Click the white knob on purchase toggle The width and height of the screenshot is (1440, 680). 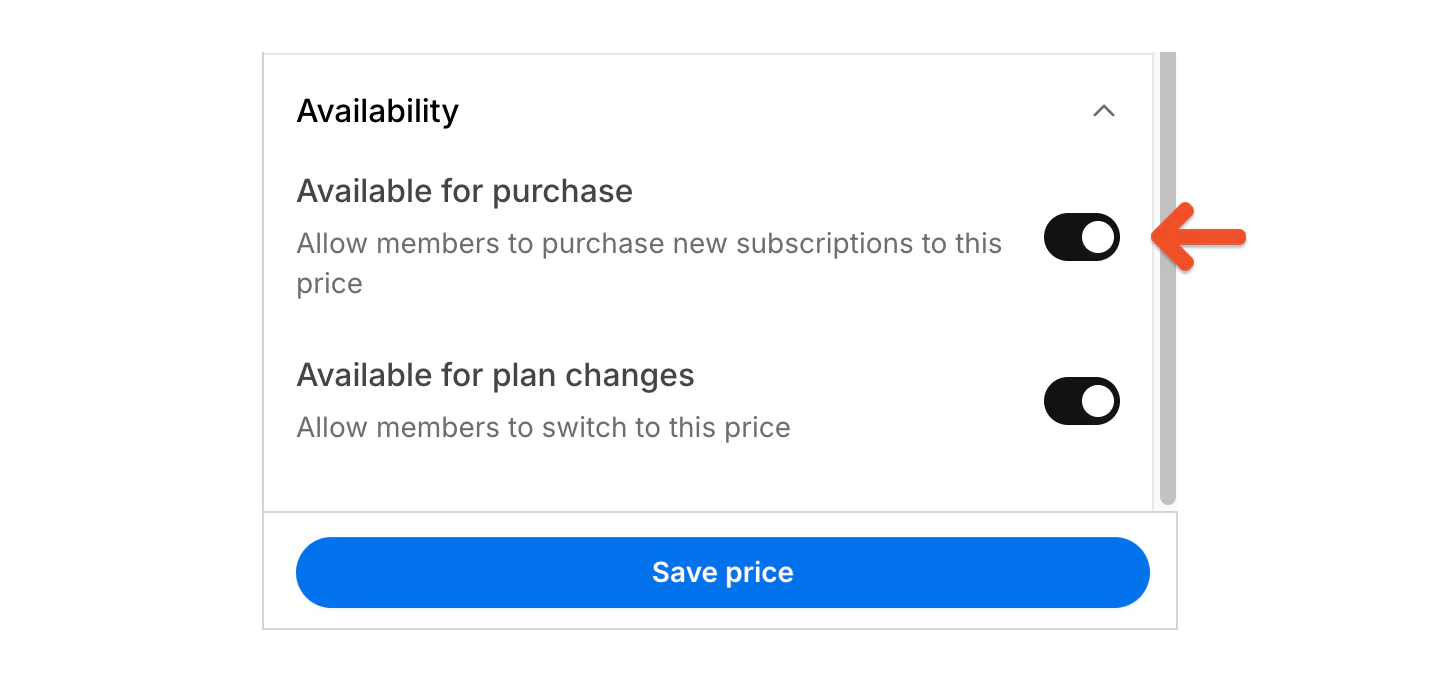pos(1098,237)
